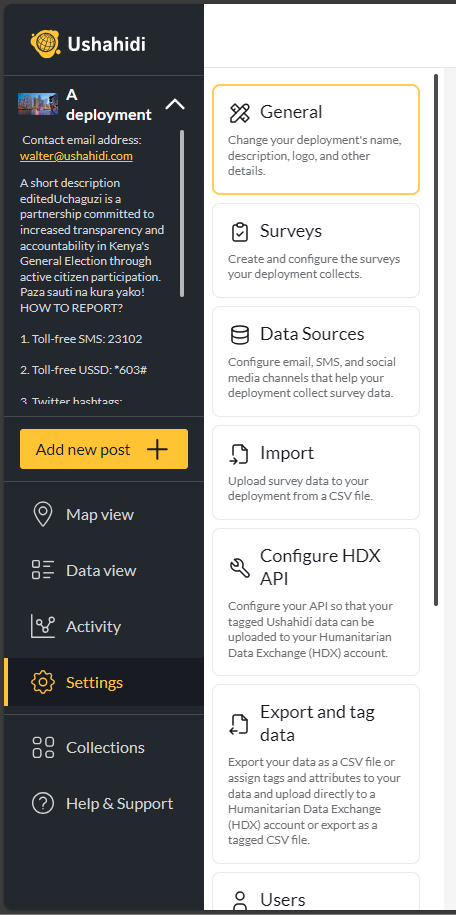Click the Ushahidi brand name text
Viewport: 456px width, 915px height.
coord(106,44)
